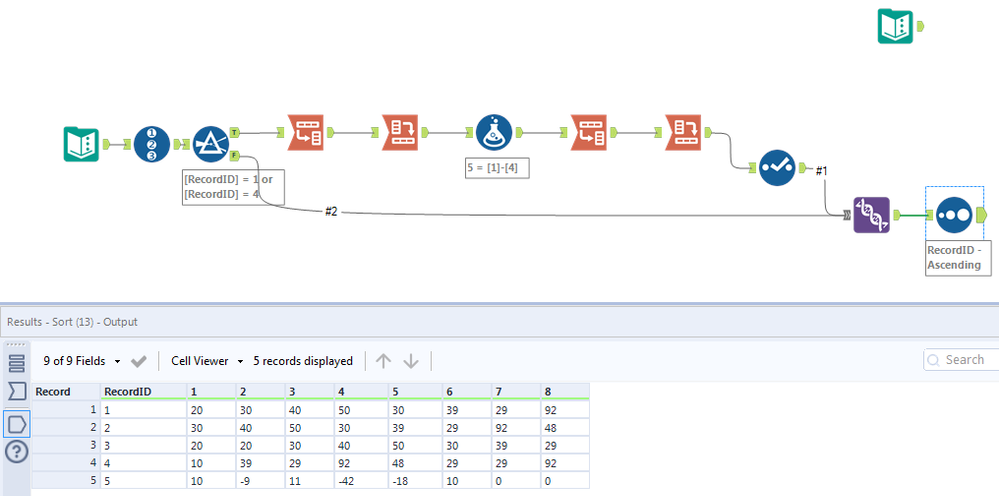Click the Results search box

[x=961, y=360]
